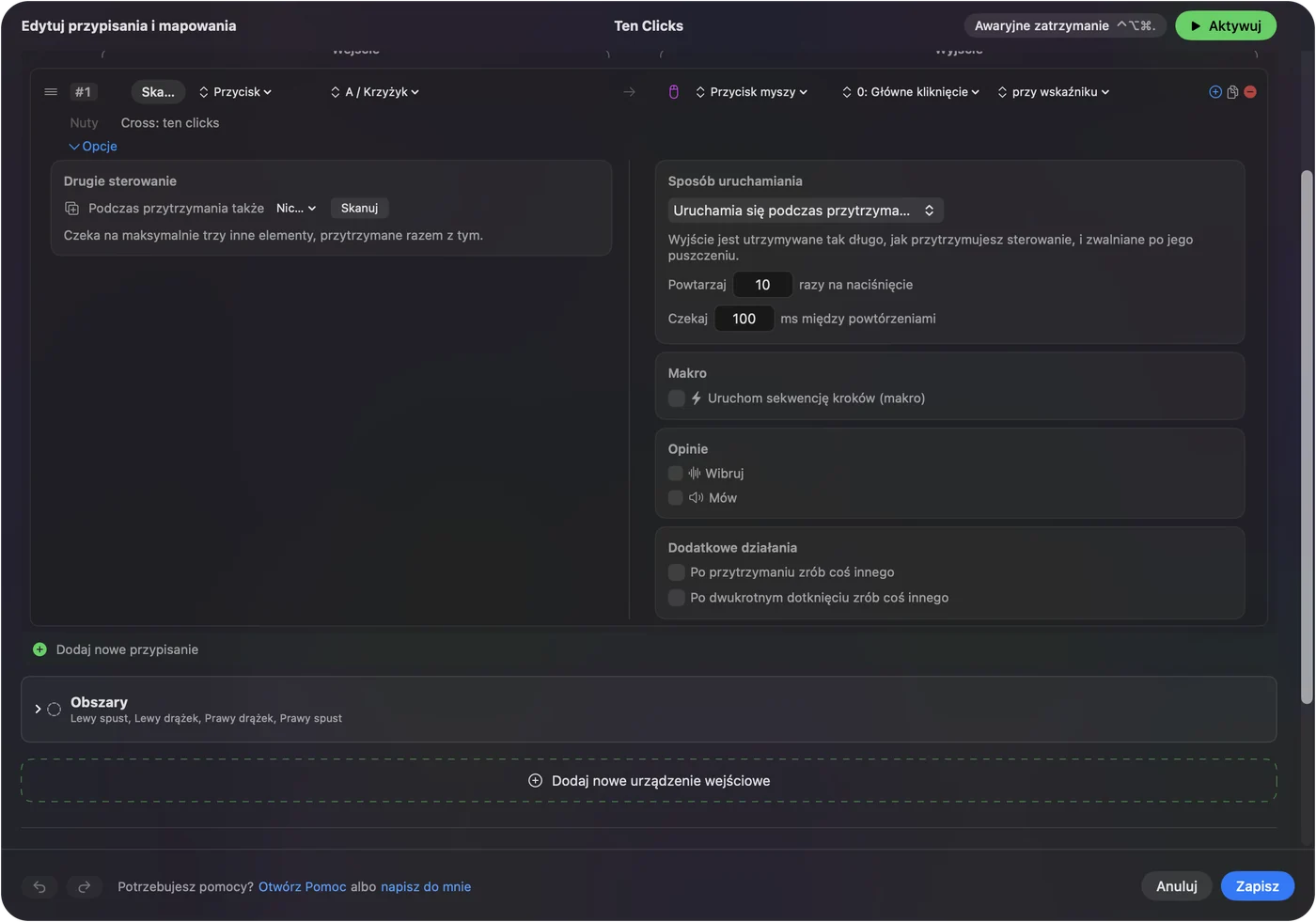This screenshot has height=922, width=1316.
Task: Duplicate mapping #1 with the copy icon
Action: (x=1232, y=92)
